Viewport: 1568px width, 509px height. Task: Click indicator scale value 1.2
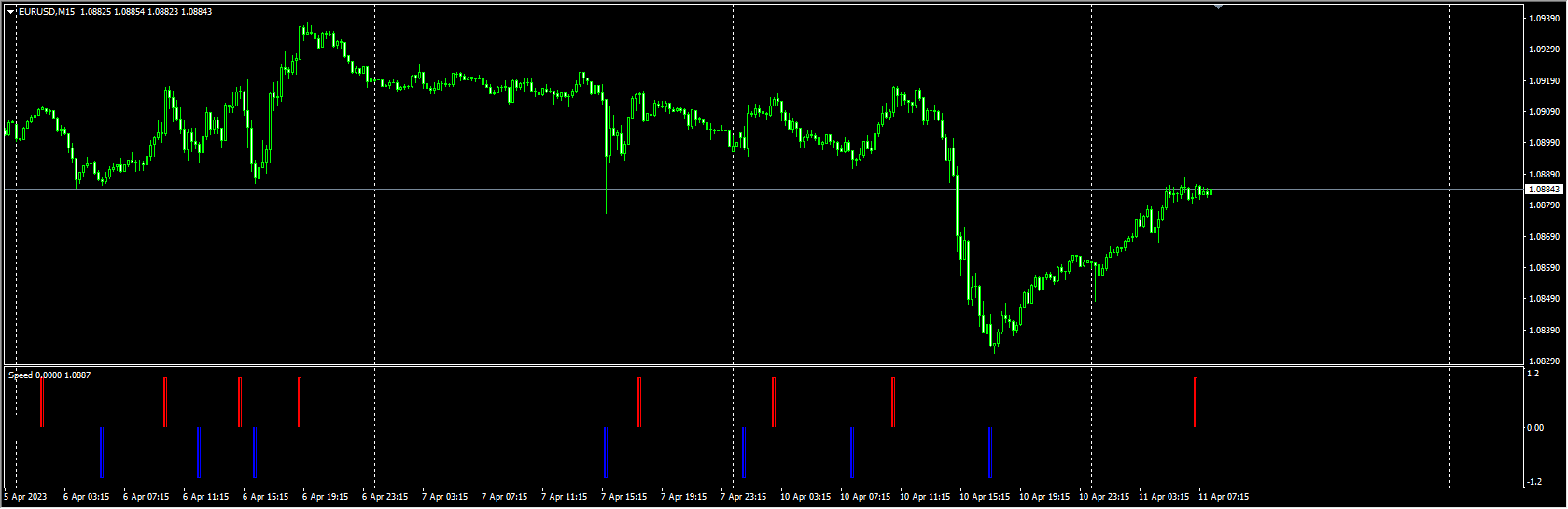pos(1533,374)
